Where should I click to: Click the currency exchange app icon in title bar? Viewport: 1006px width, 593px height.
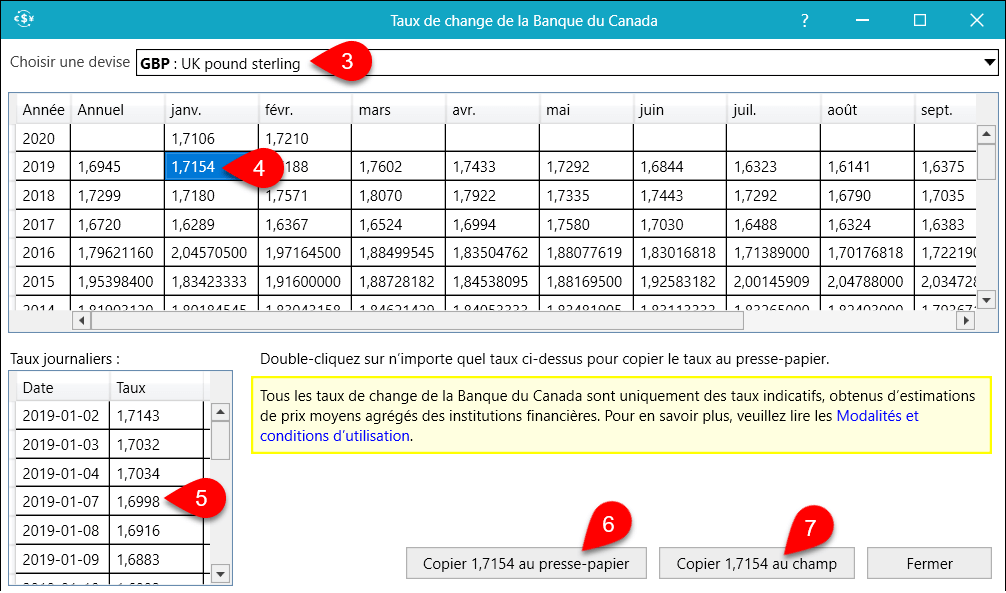(24, 19)
